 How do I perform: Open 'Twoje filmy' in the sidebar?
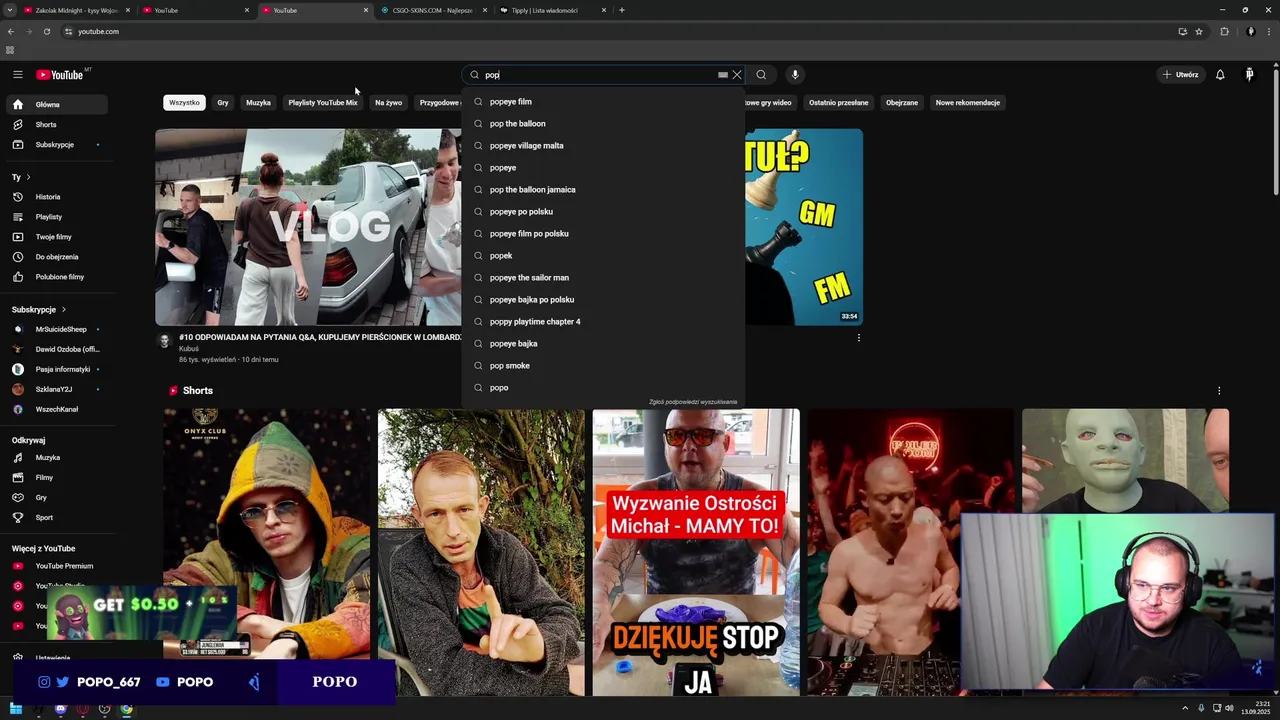[57, 237]
